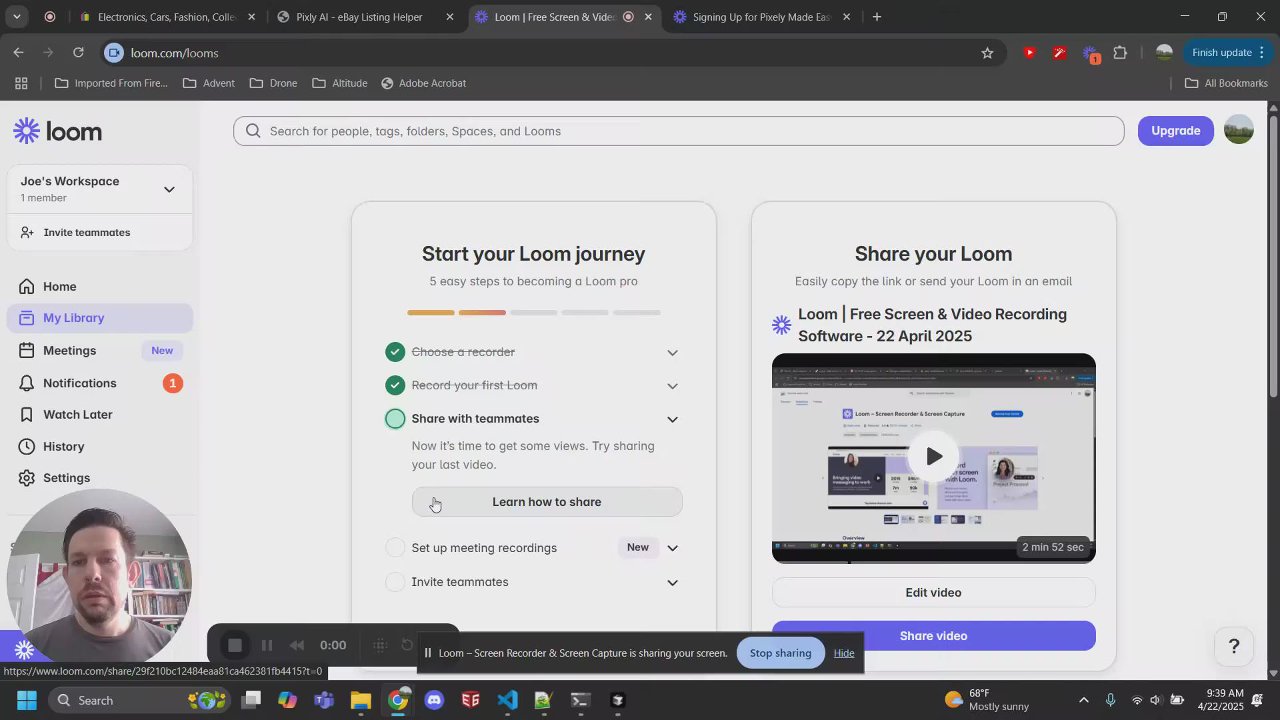Click the Loom icon below camera bubble
Viewport: 1280px width, 720px height.
[24, 650]
